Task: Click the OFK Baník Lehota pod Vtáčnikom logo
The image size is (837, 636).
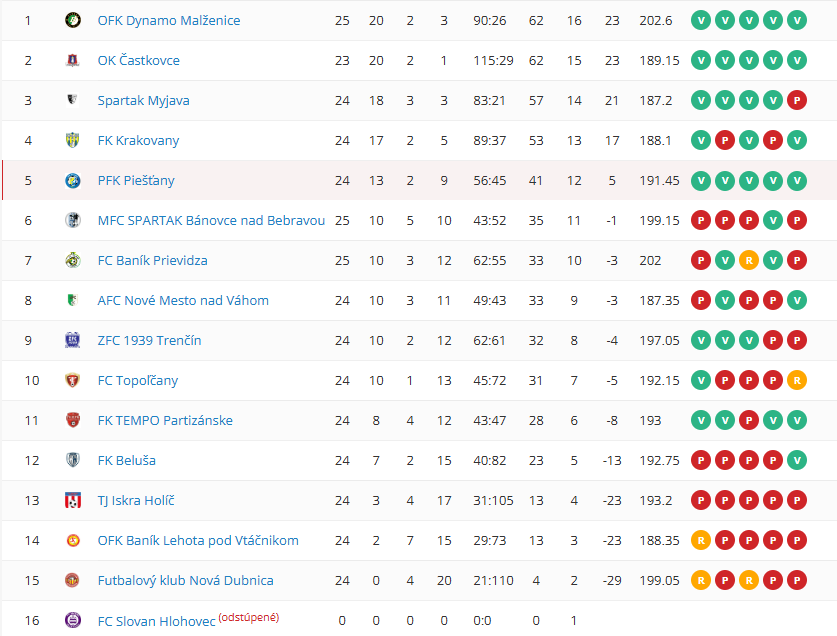Action: (x=73, y=540)
